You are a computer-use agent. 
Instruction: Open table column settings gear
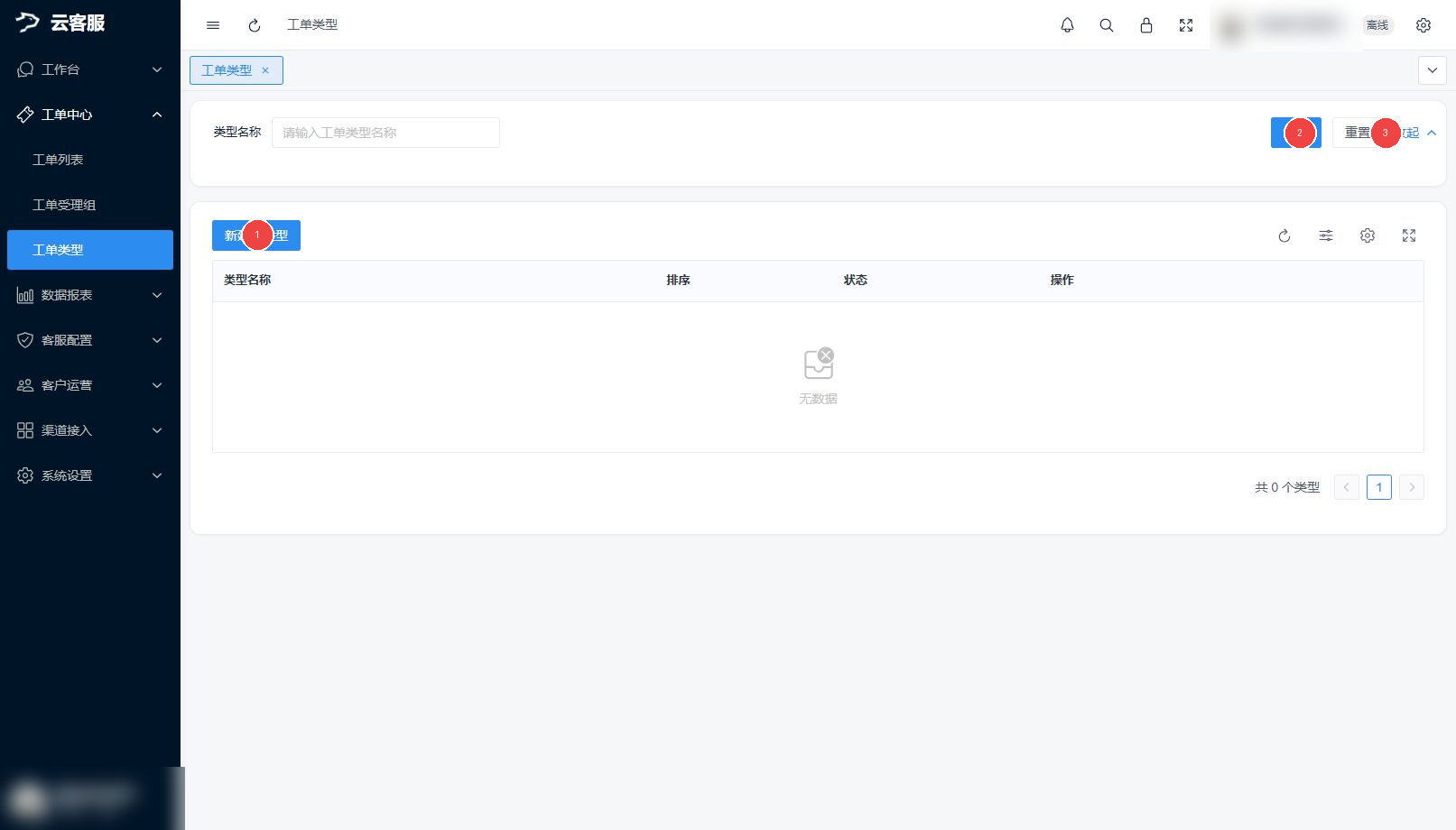coord(1368,235)
